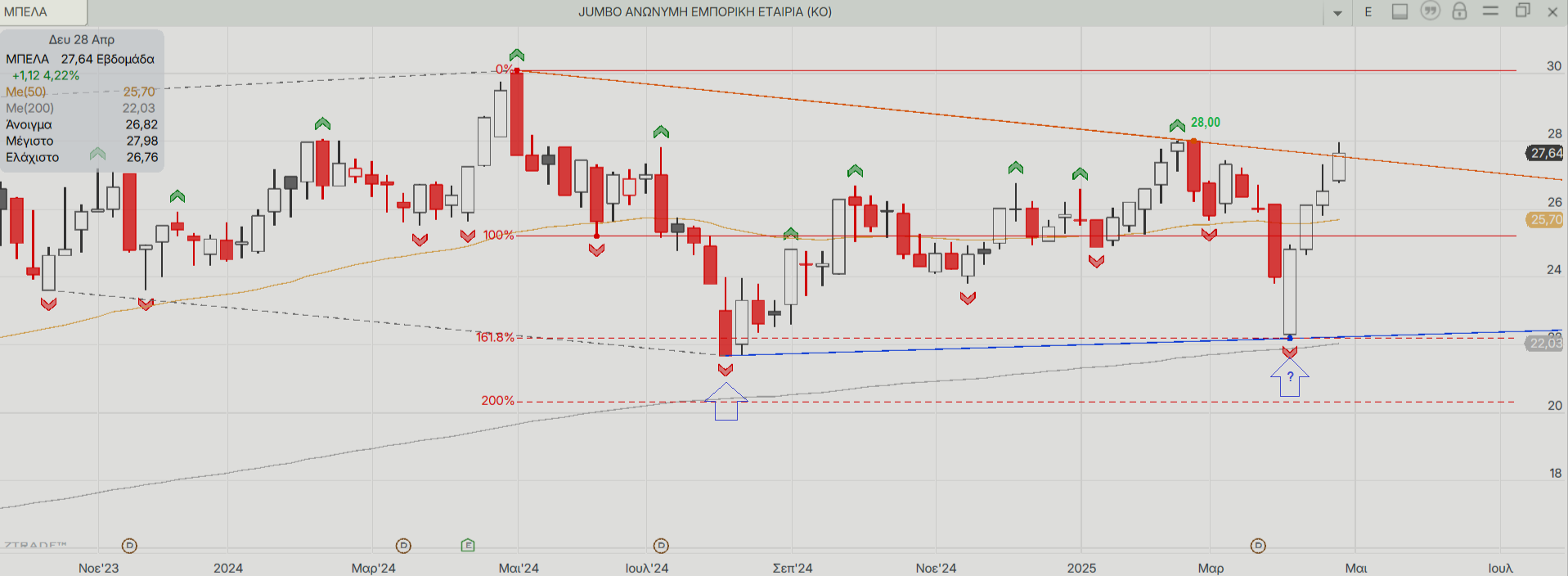
Task: Click the Με(50) row in the info panel
Action: coord(80,92)
